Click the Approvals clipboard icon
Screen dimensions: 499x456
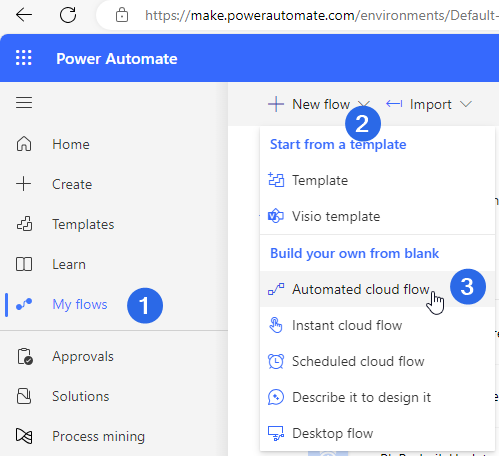(x=25, y=356)
